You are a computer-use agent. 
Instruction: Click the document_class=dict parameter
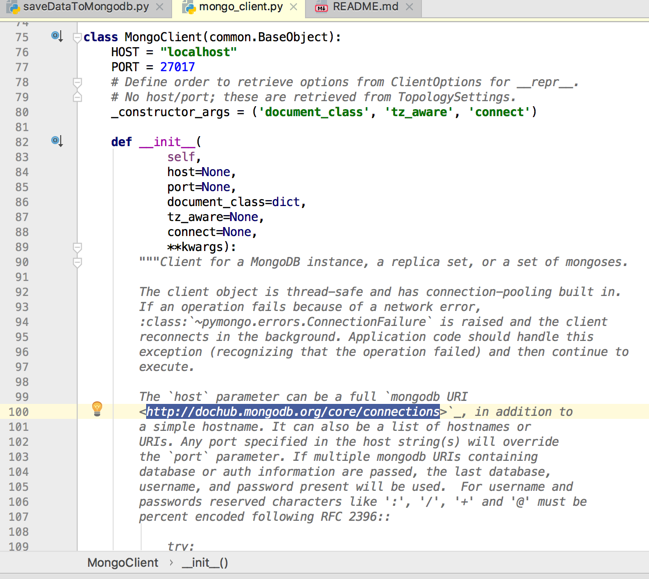tap(233, 202)
